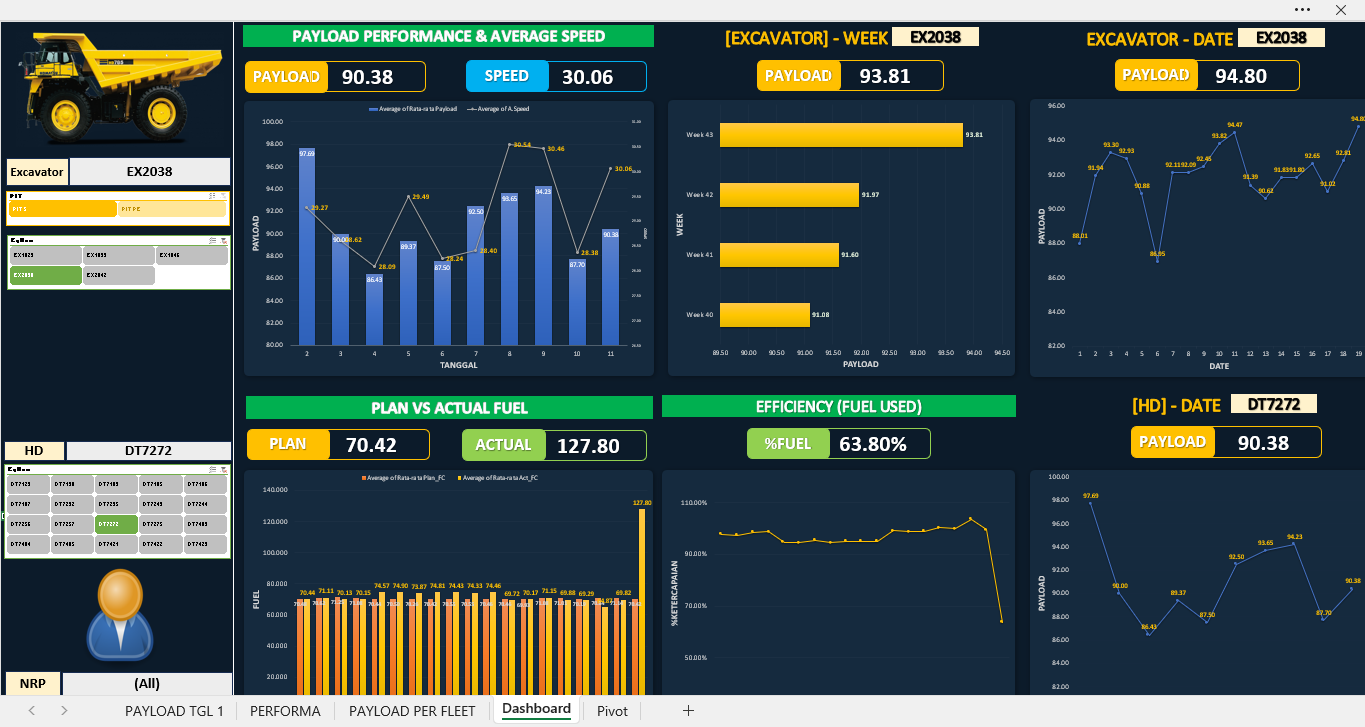1365x727 pixels.
Task: Toggle multi-select icon on the excavator slicer
Action: pos(212,240)
